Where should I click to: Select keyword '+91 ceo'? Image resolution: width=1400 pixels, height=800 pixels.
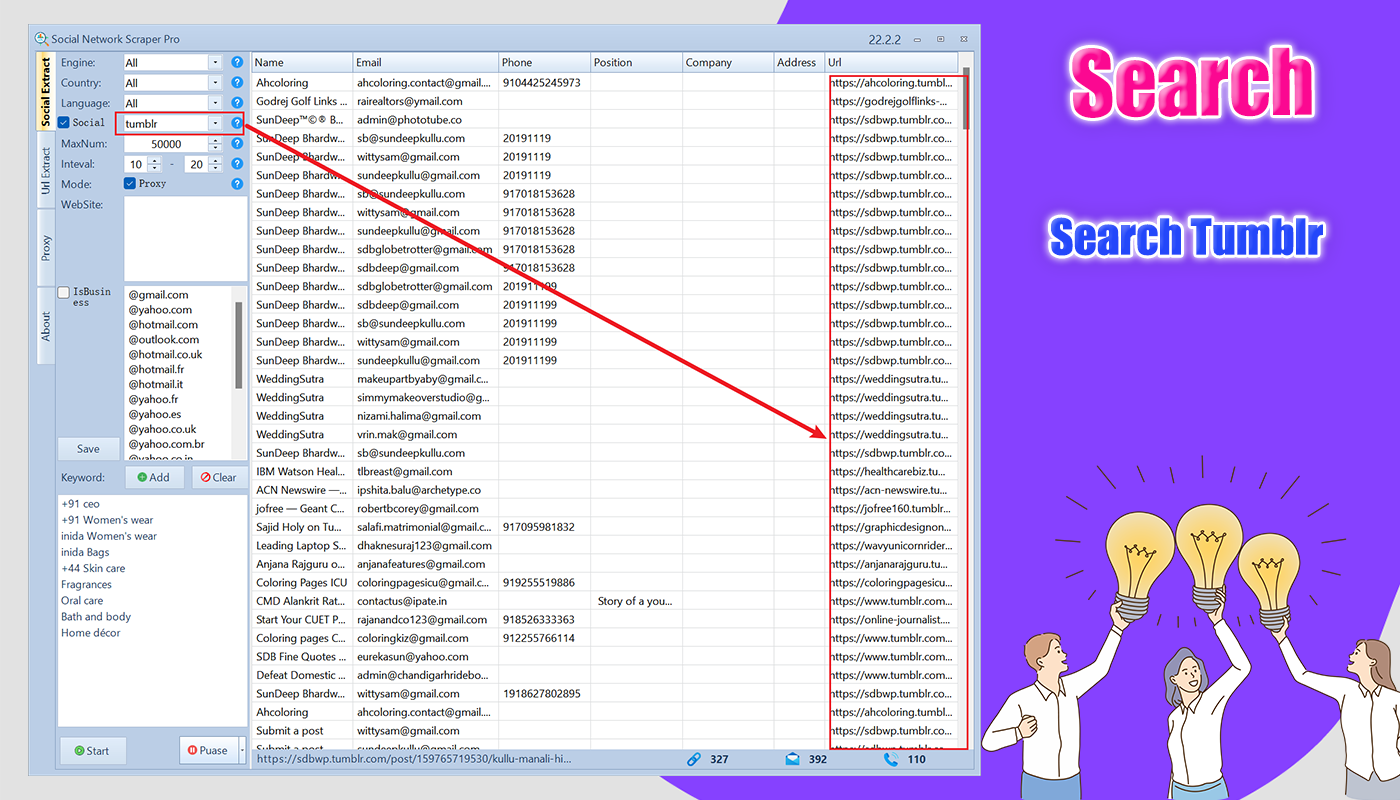pos(81,504)
